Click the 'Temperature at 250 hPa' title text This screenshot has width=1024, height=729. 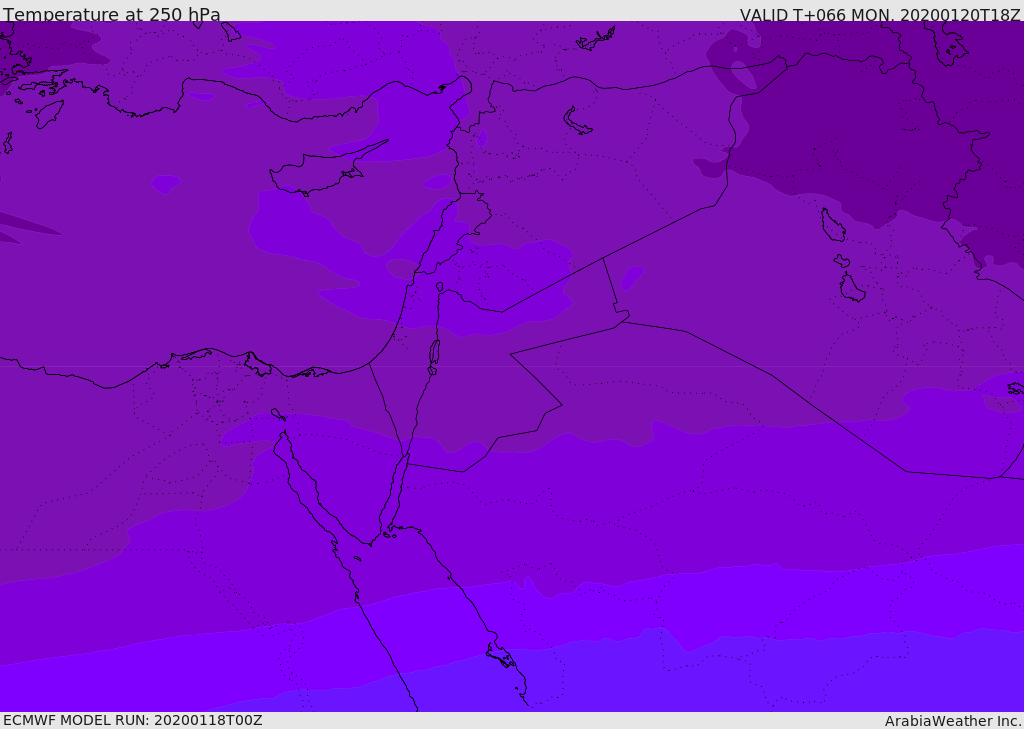[112, 14]
